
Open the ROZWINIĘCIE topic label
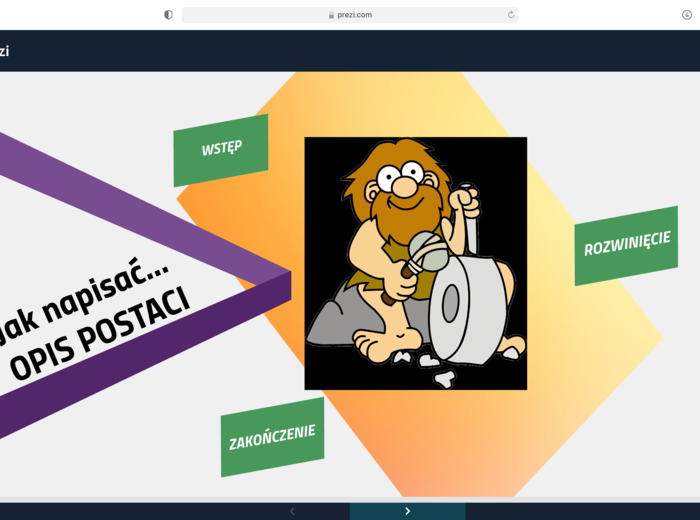point(626,244)
